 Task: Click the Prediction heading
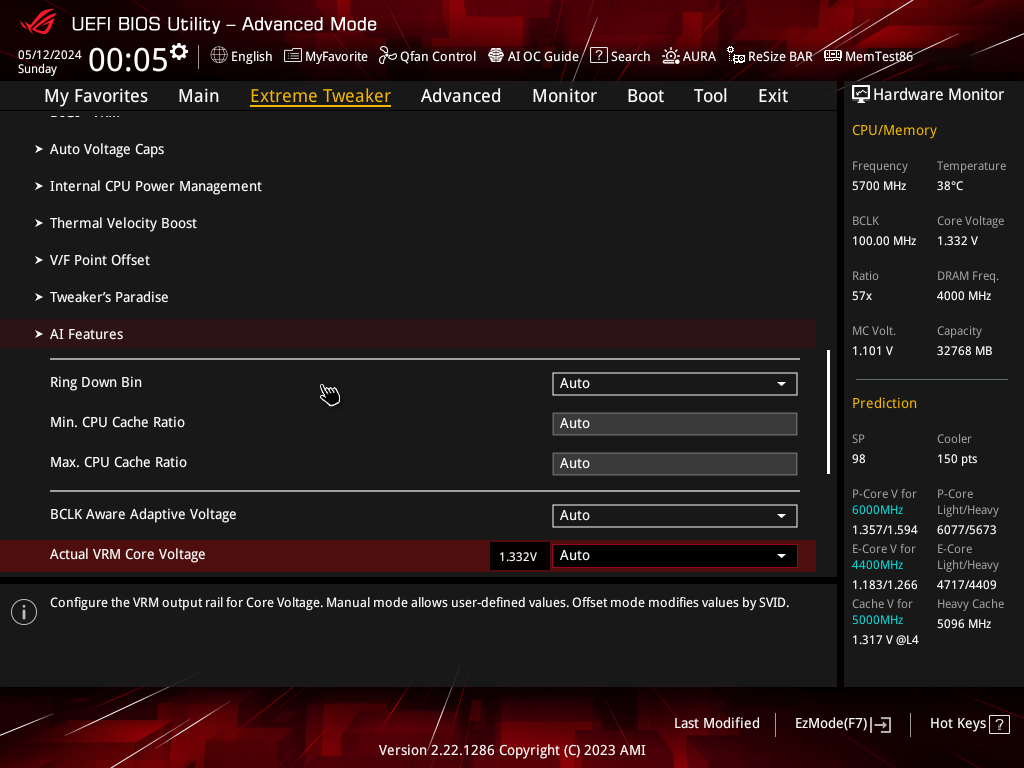click(884, 404)
